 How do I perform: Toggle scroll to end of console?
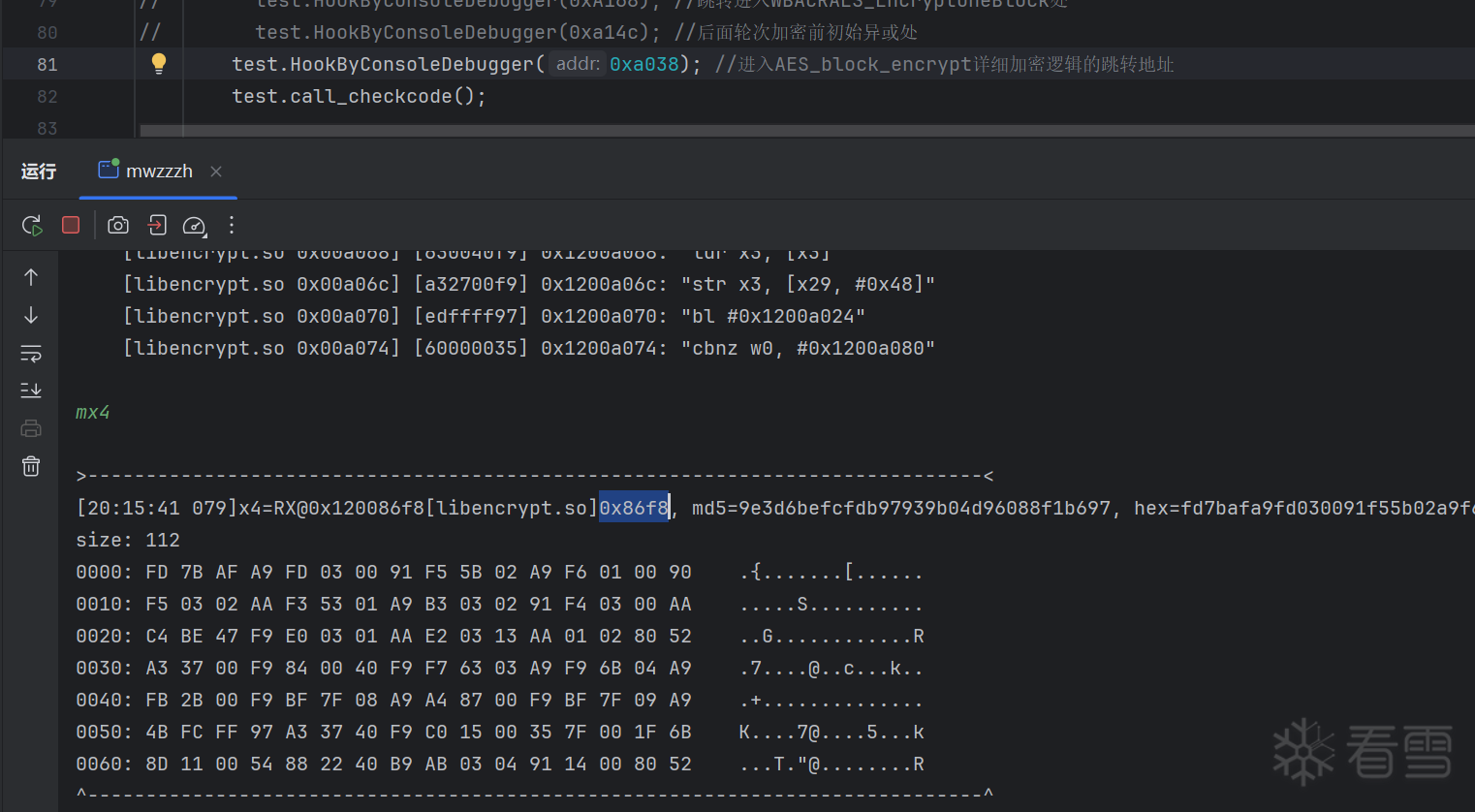coord(31,390)
